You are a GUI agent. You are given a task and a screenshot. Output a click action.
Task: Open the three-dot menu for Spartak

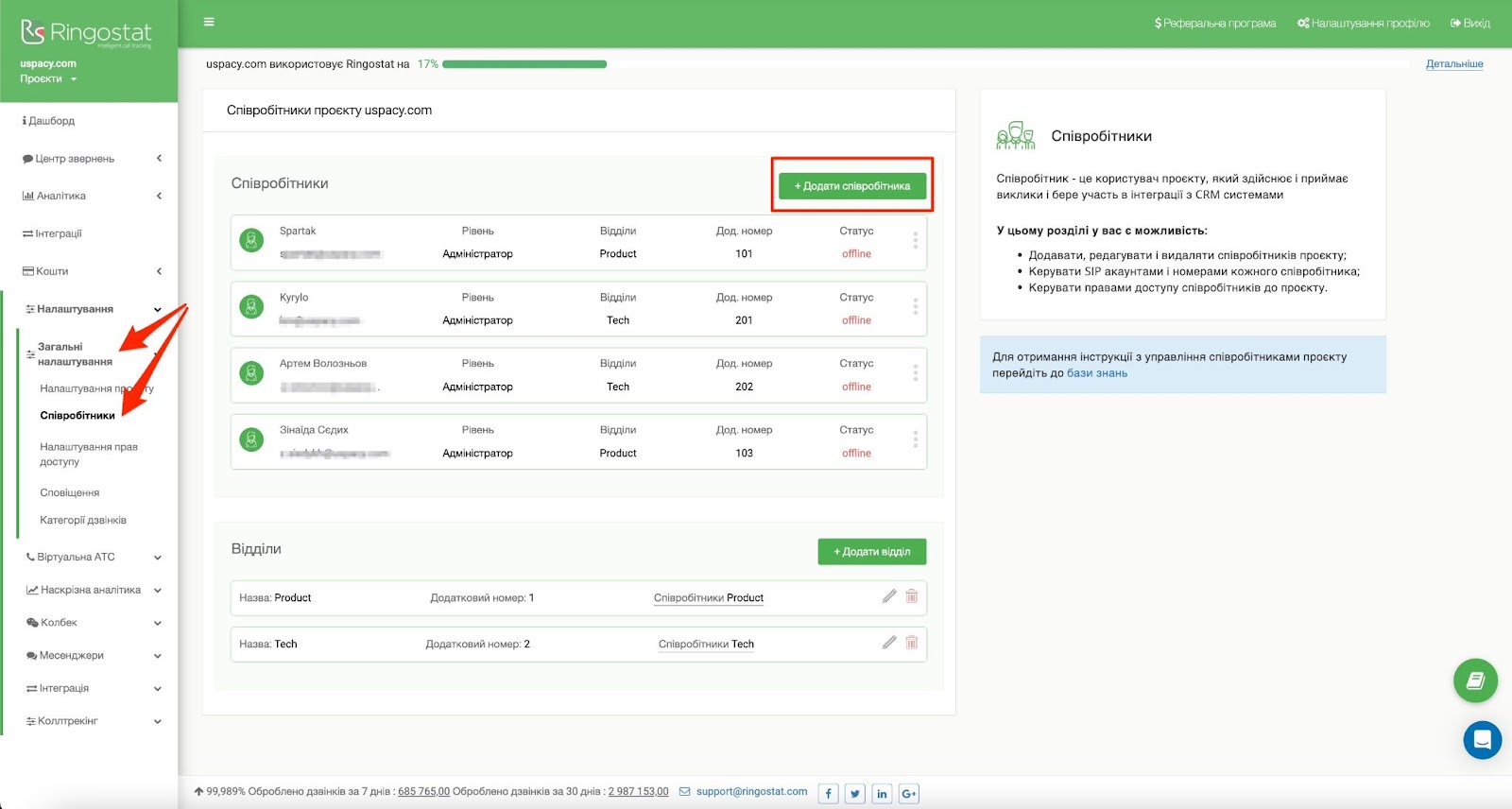(915, 241)
